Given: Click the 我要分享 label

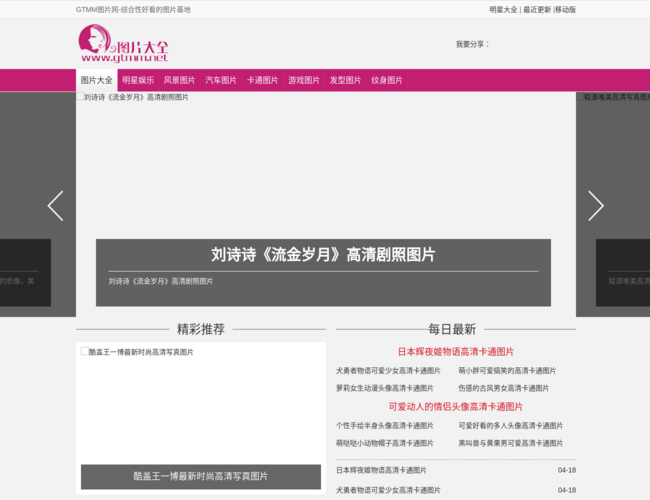Looking at the screenshot, I should click(x=473, y=44).
